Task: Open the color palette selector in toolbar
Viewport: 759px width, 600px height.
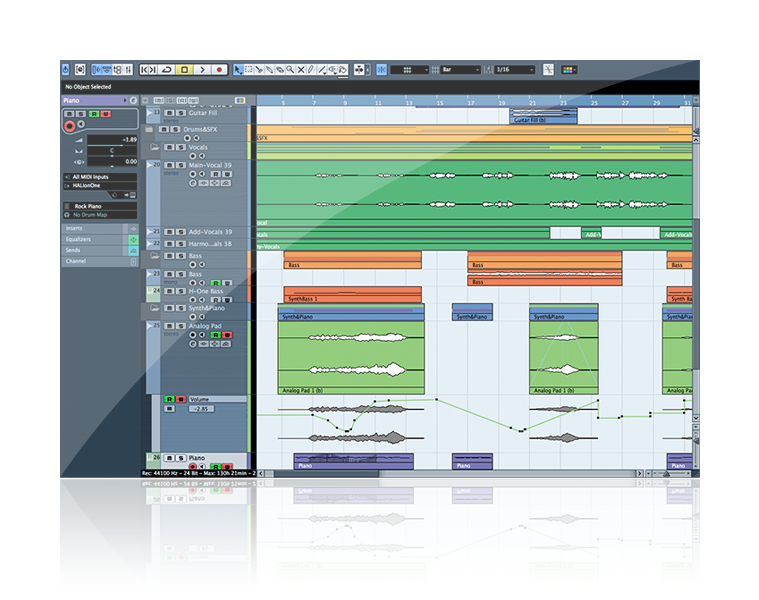Action: pyautogui.click(x=570, y=70)
